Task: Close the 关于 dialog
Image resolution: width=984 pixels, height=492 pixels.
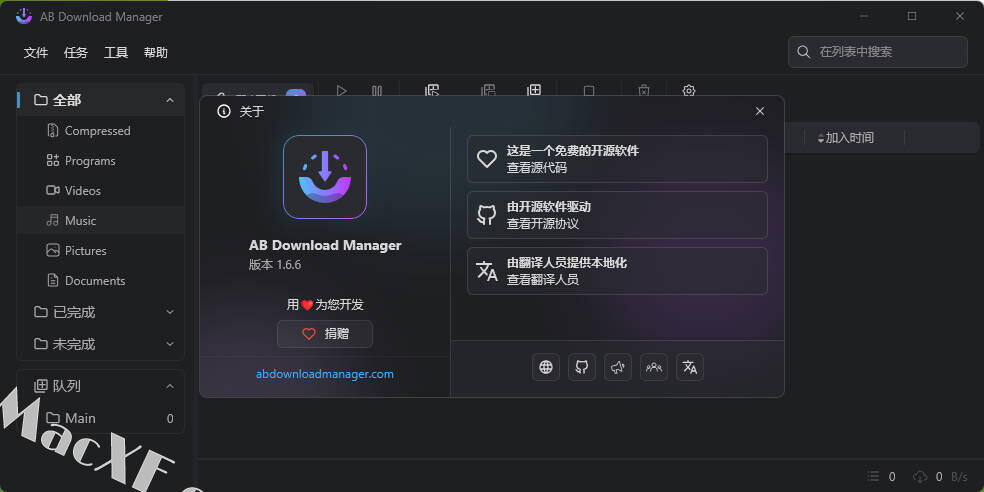Action: 760,111
